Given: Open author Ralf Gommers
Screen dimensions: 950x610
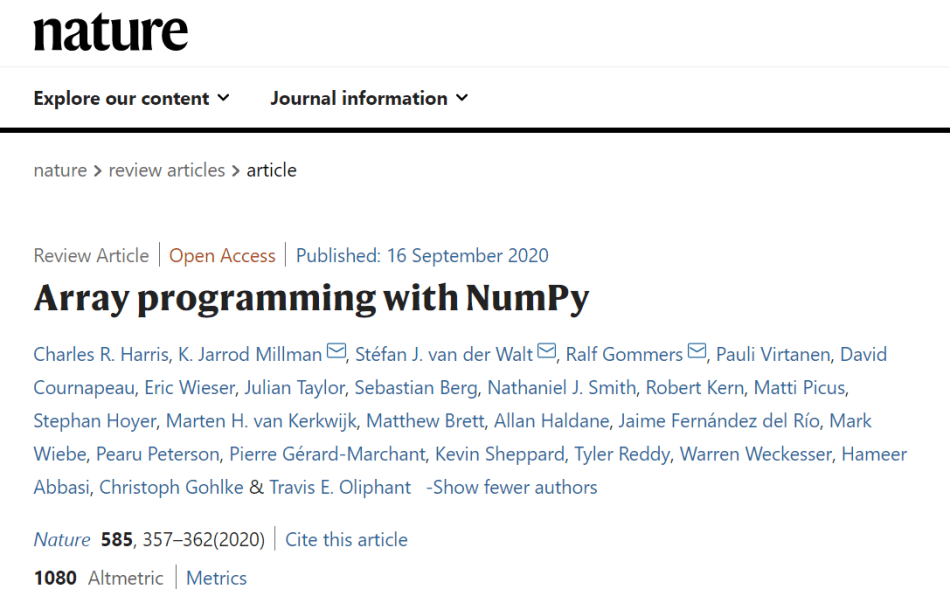Looking at the screenshot, I should click(x=624, y=354).
